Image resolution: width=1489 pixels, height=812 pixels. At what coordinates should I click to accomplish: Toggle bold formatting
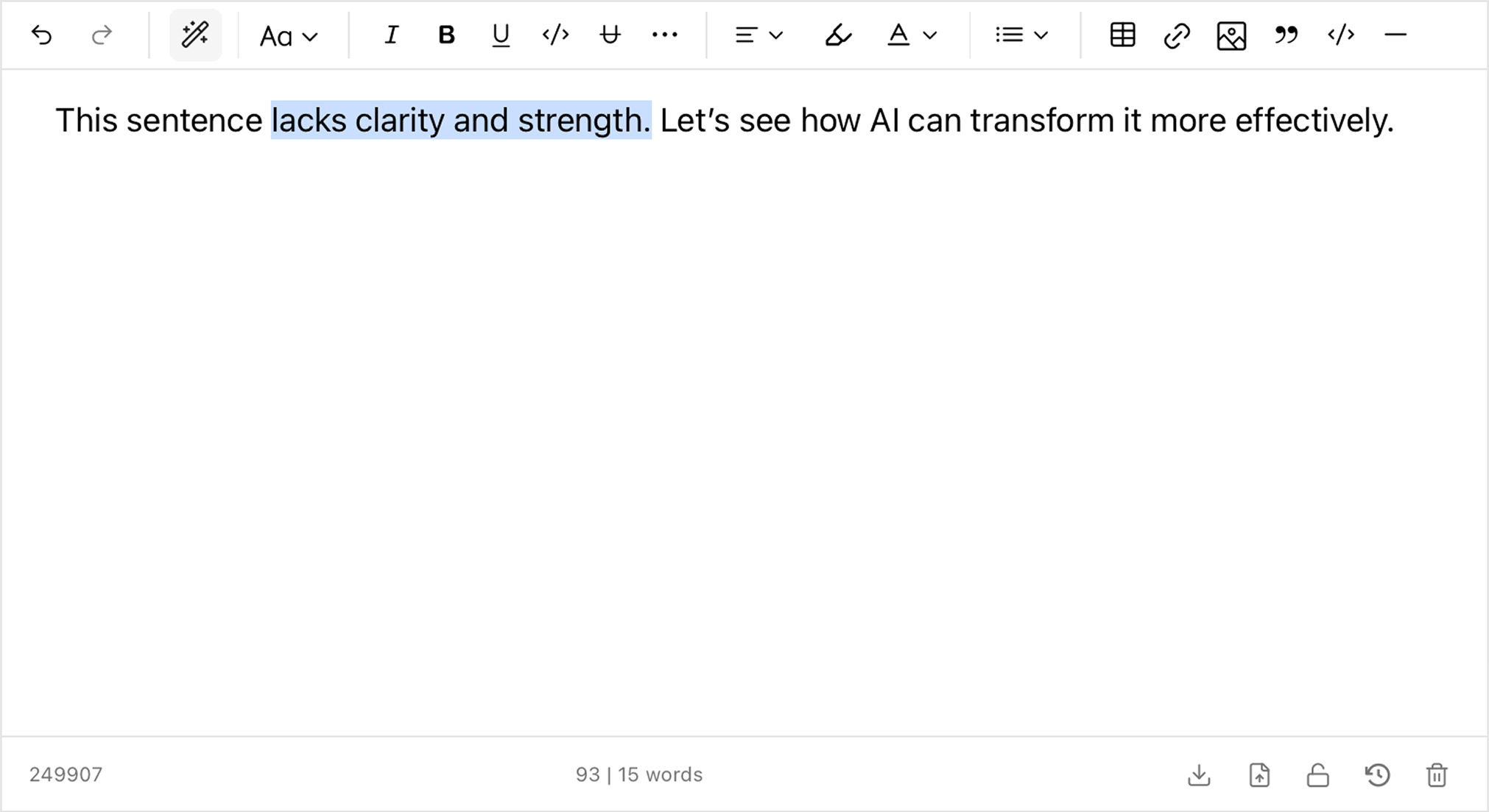coord(446,35)
